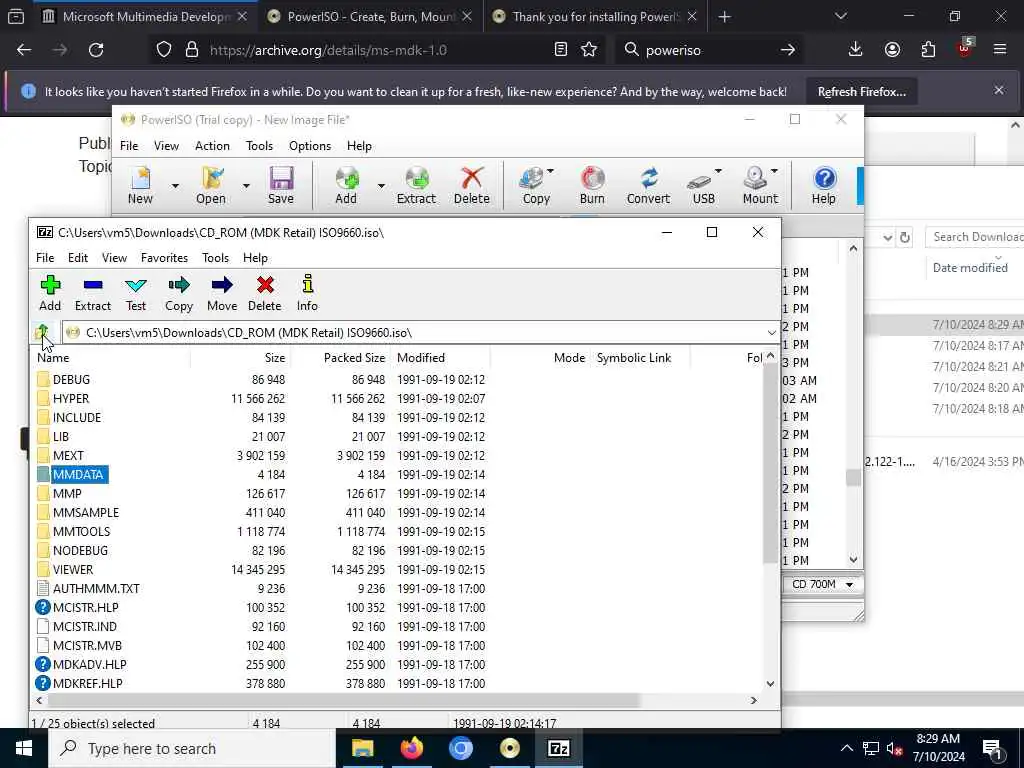The width and height of the screenshot is (1024, 768).
Task: Open File Explorer from taskbar
Action: pos(362,748)
